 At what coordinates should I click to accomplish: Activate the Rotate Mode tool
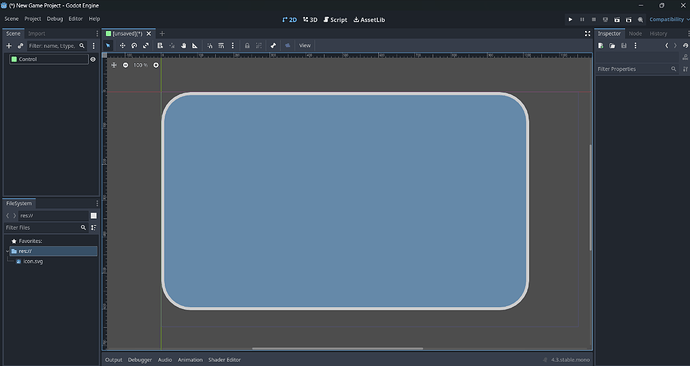click(134, 45)
